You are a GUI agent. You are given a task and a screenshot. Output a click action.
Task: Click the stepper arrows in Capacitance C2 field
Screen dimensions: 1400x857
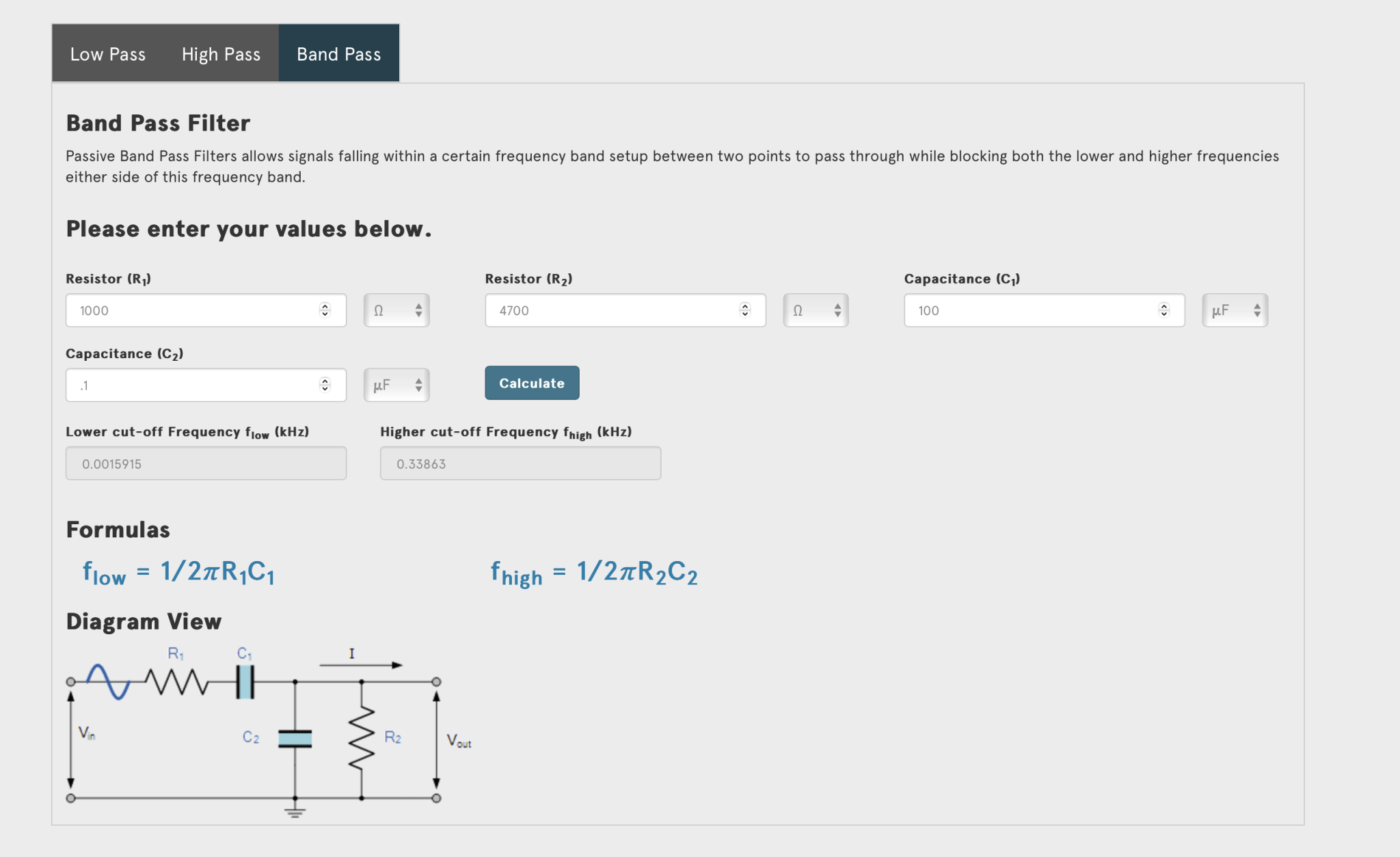click(325, 385)
